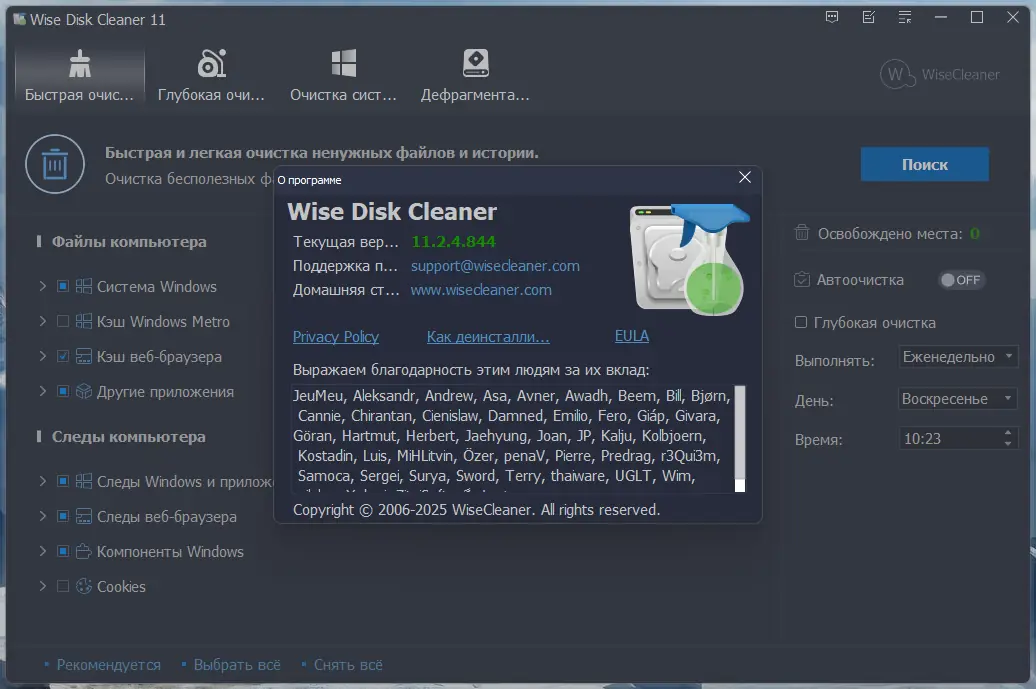1036x689 pixels.
Task: Open the Quick Clean broom tab
Action: click(x=79, y=75)
